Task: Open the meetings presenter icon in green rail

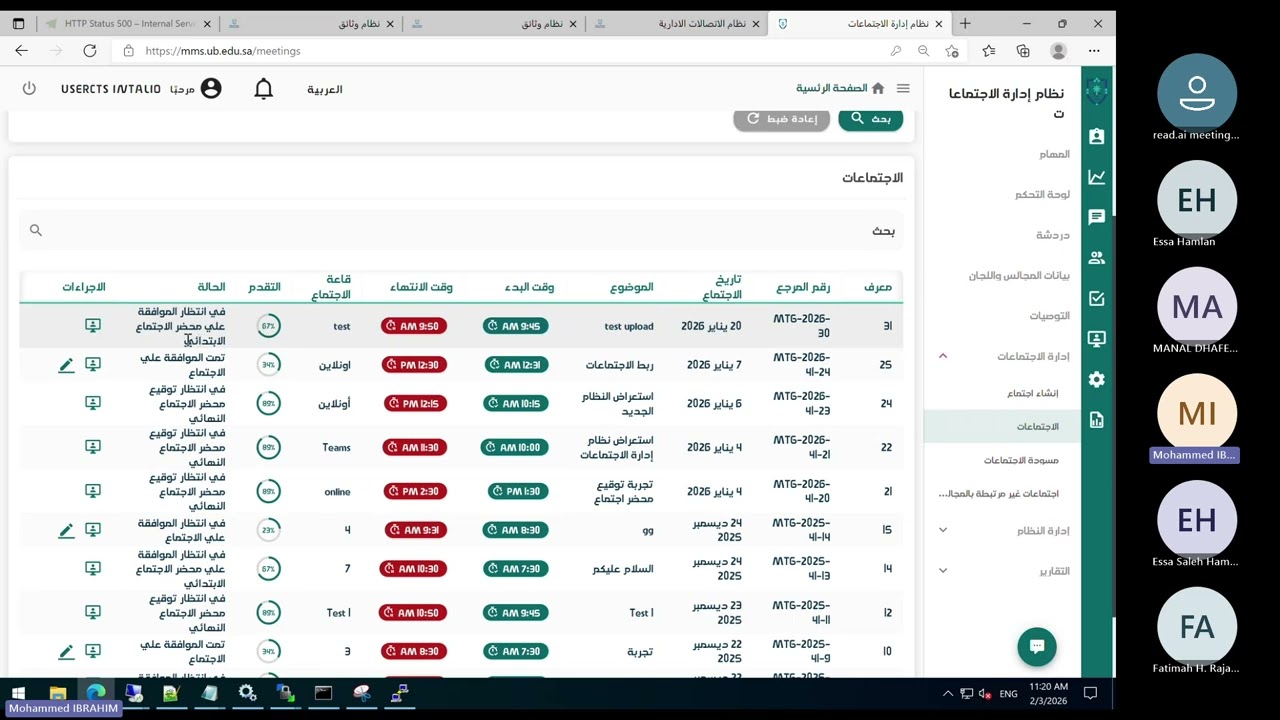Action: [1097, 339]
